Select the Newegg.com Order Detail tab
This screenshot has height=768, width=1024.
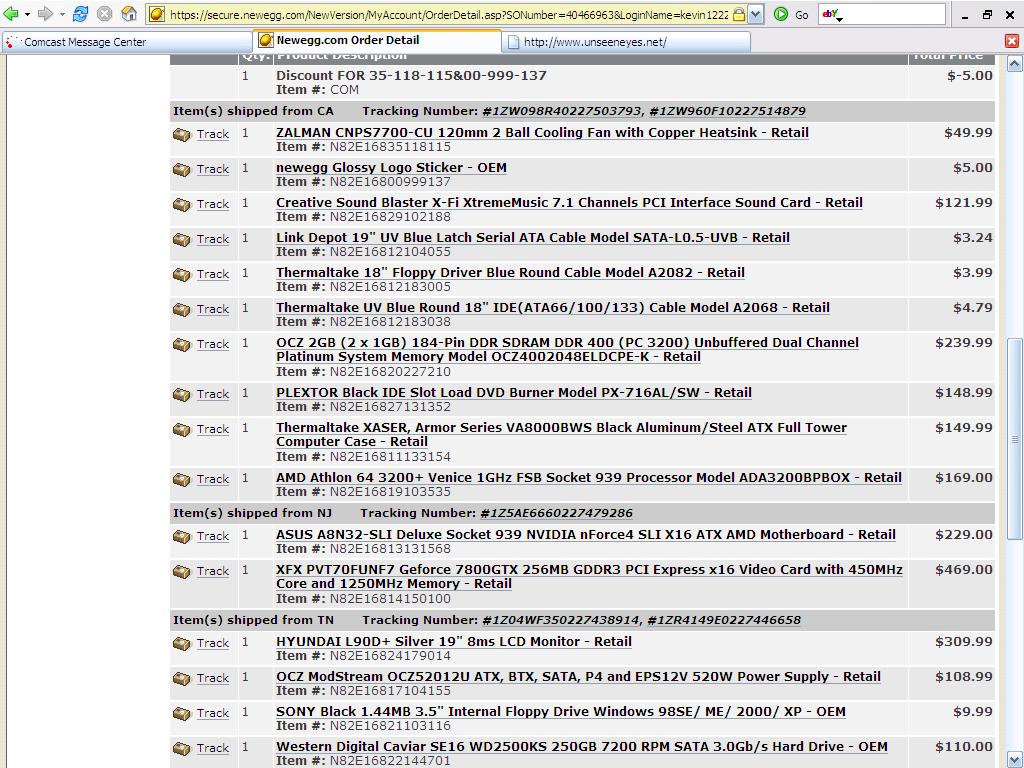[x=377, y=40]
